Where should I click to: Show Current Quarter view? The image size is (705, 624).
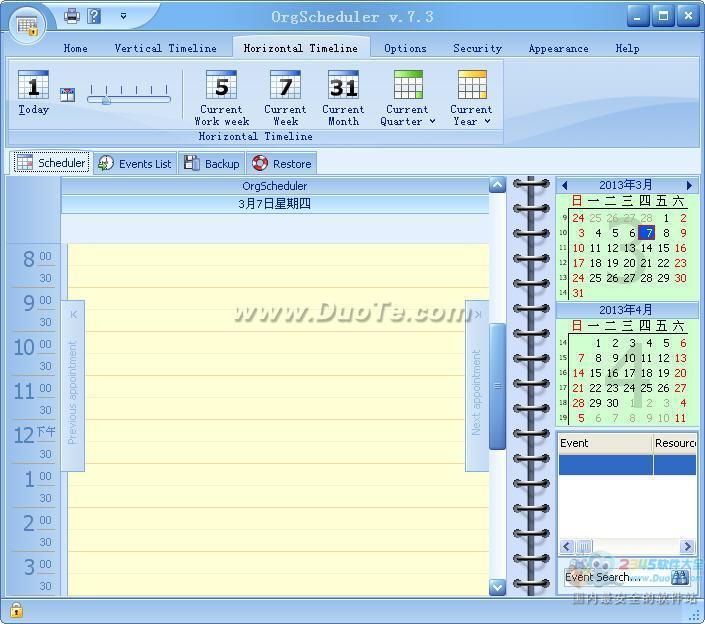407,98
